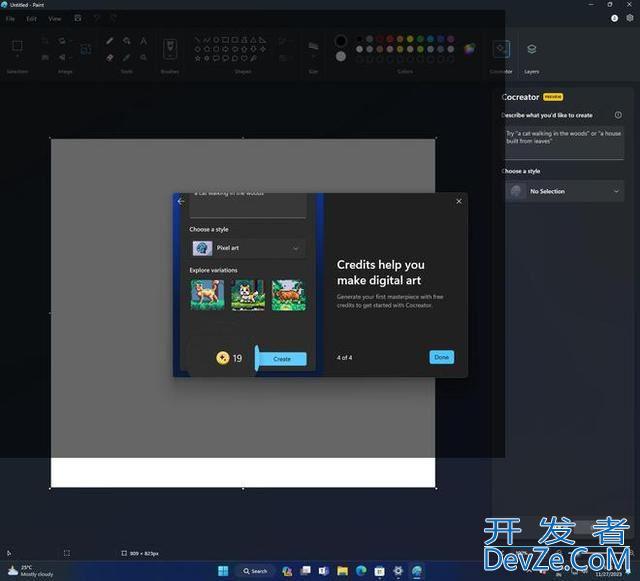Click the Remove background icon in ribbon
This screenshot has width=640, height=581.
tap(86, 49)
